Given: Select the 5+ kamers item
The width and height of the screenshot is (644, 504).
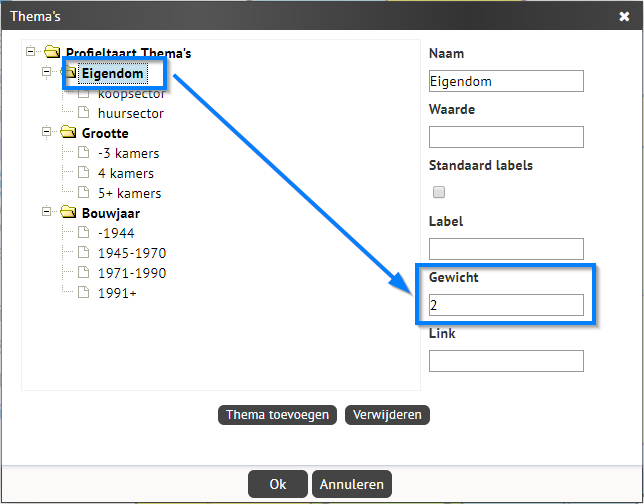Looking at the screenshot, I should (x=129, y=193).
